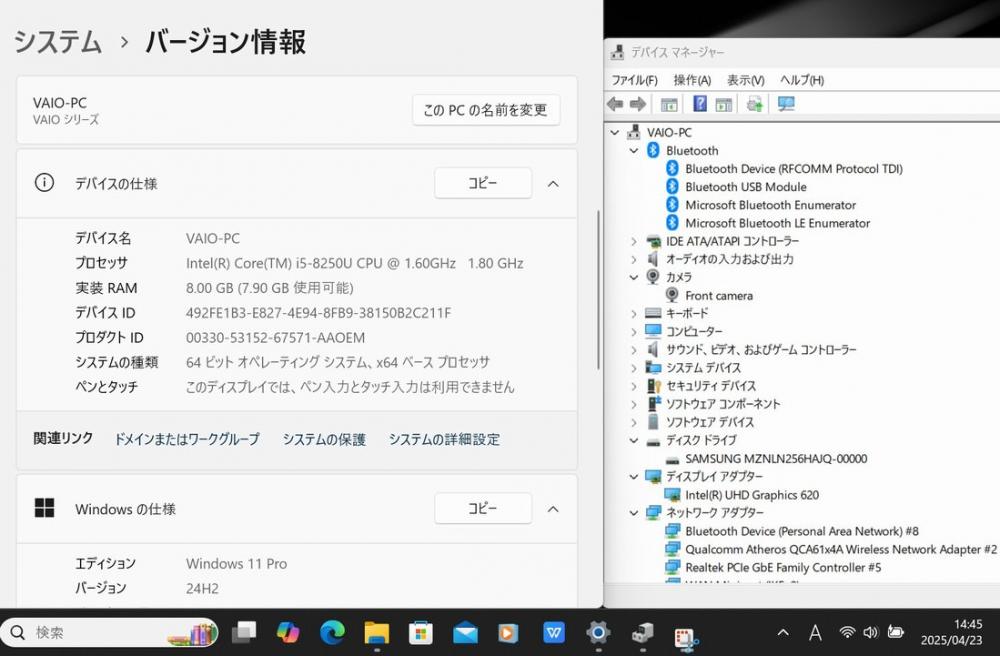The height and width of the screenshot is (656, 1000).
Task: Expand サウンド、ビデオ、およびゲーム コントローラー
Action: pyautogui.click(x=634, y=349)
